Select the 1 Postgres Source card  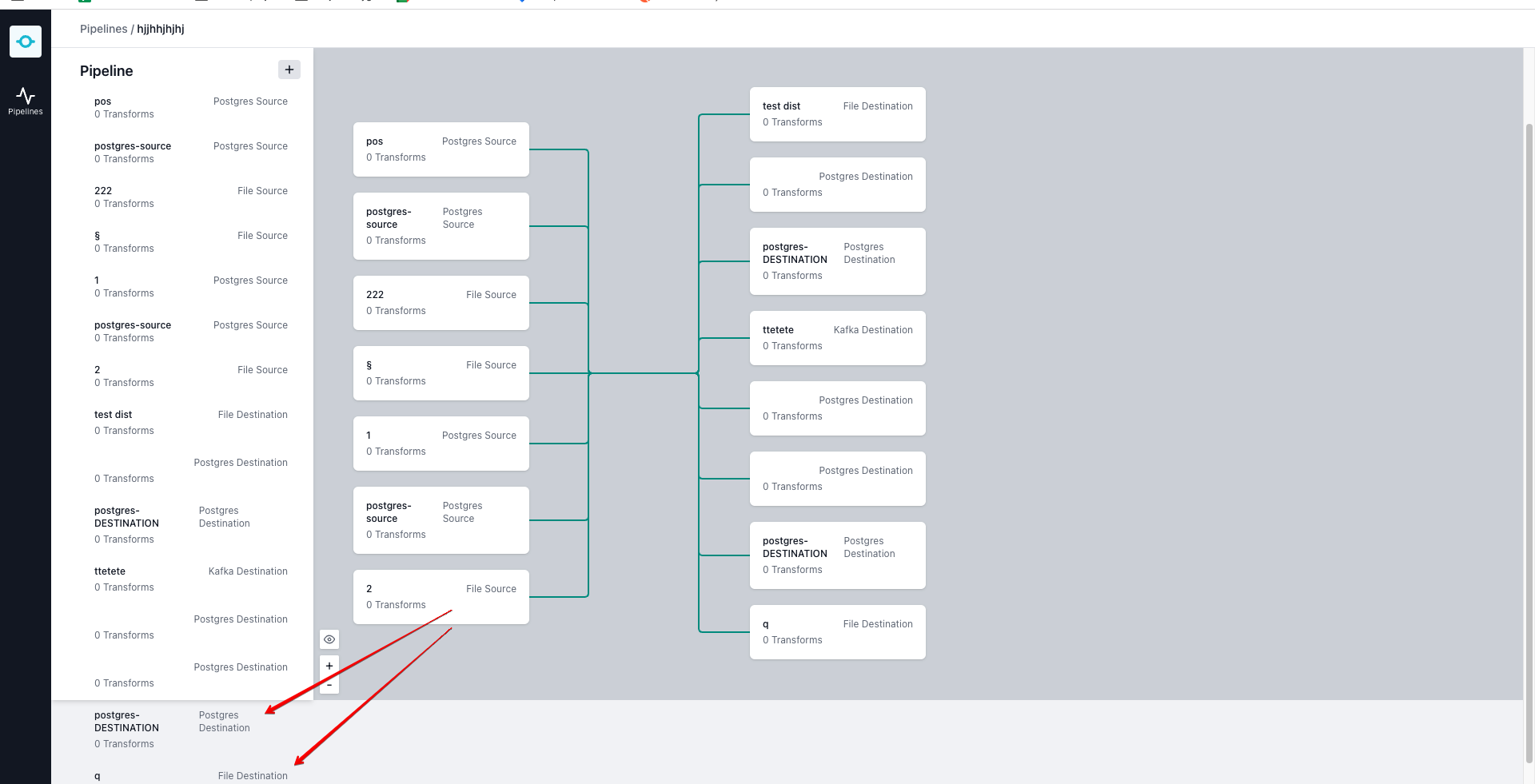[x=441, y=444]
